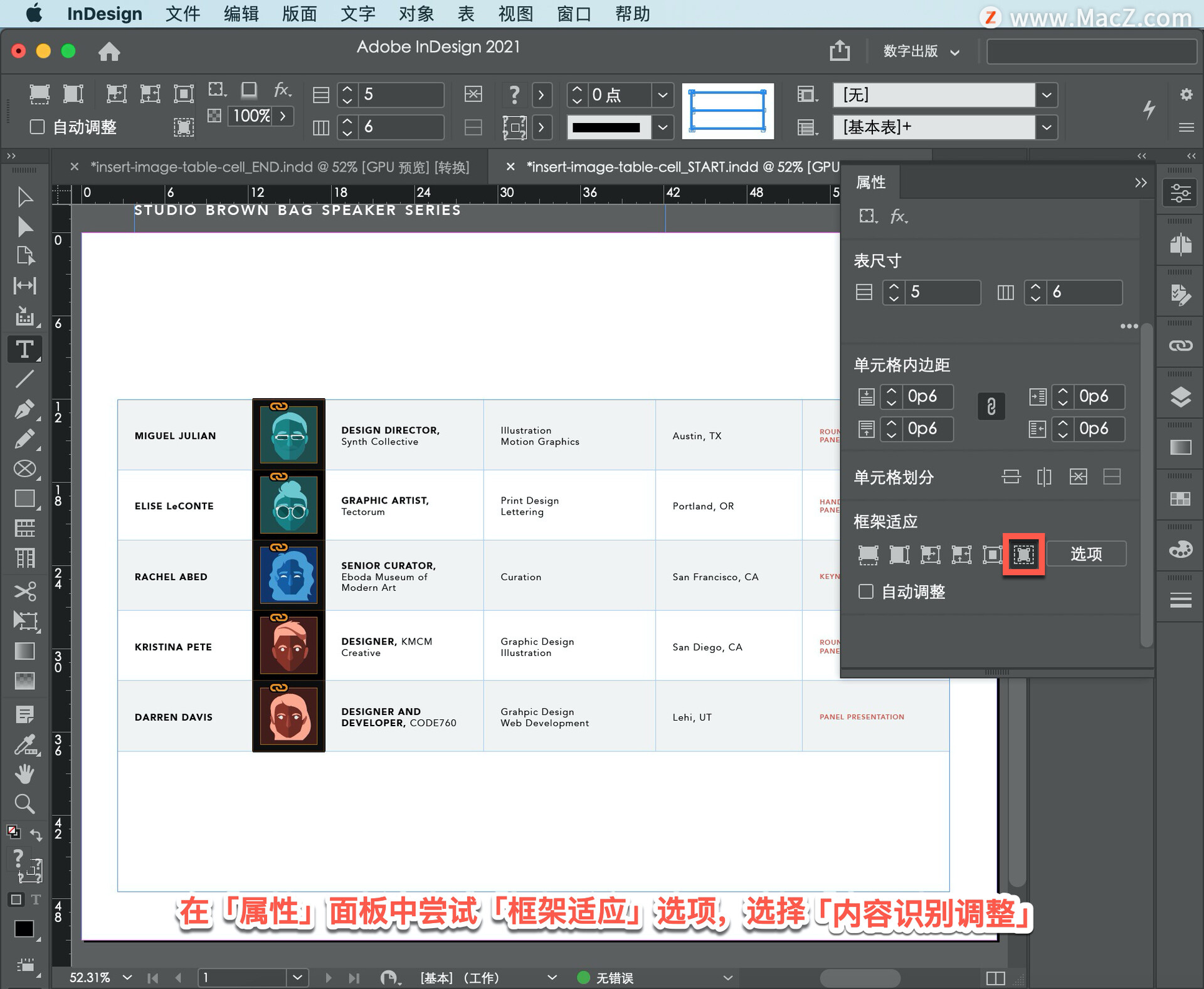This screenshot has height=989, width=1204.
Task: Open the page number dropdown
Action: [x=297, y=977]
